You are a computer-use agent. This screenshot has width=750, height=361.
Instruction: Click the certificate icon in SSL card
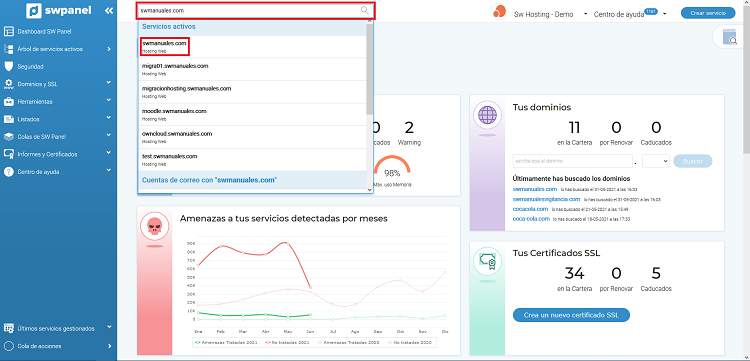point(487,261)
